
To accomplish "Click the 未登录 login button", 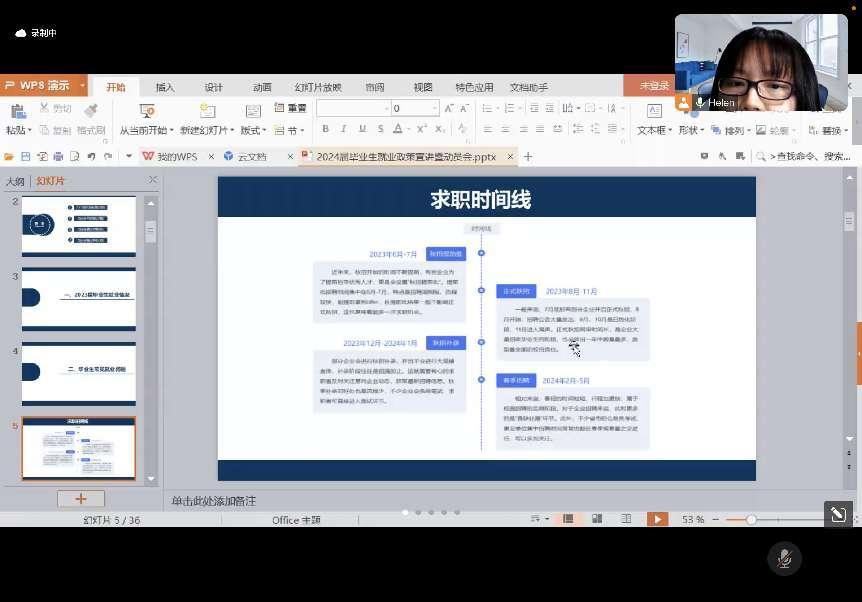I will point(654,87).
